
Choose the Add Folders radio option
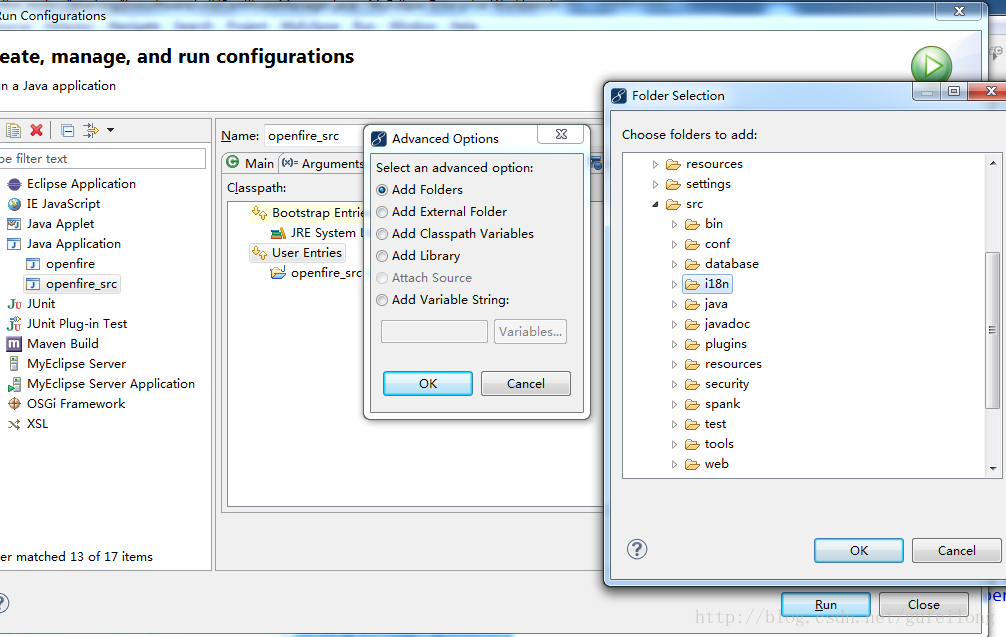pyautogui.click(x=420, y=190)
